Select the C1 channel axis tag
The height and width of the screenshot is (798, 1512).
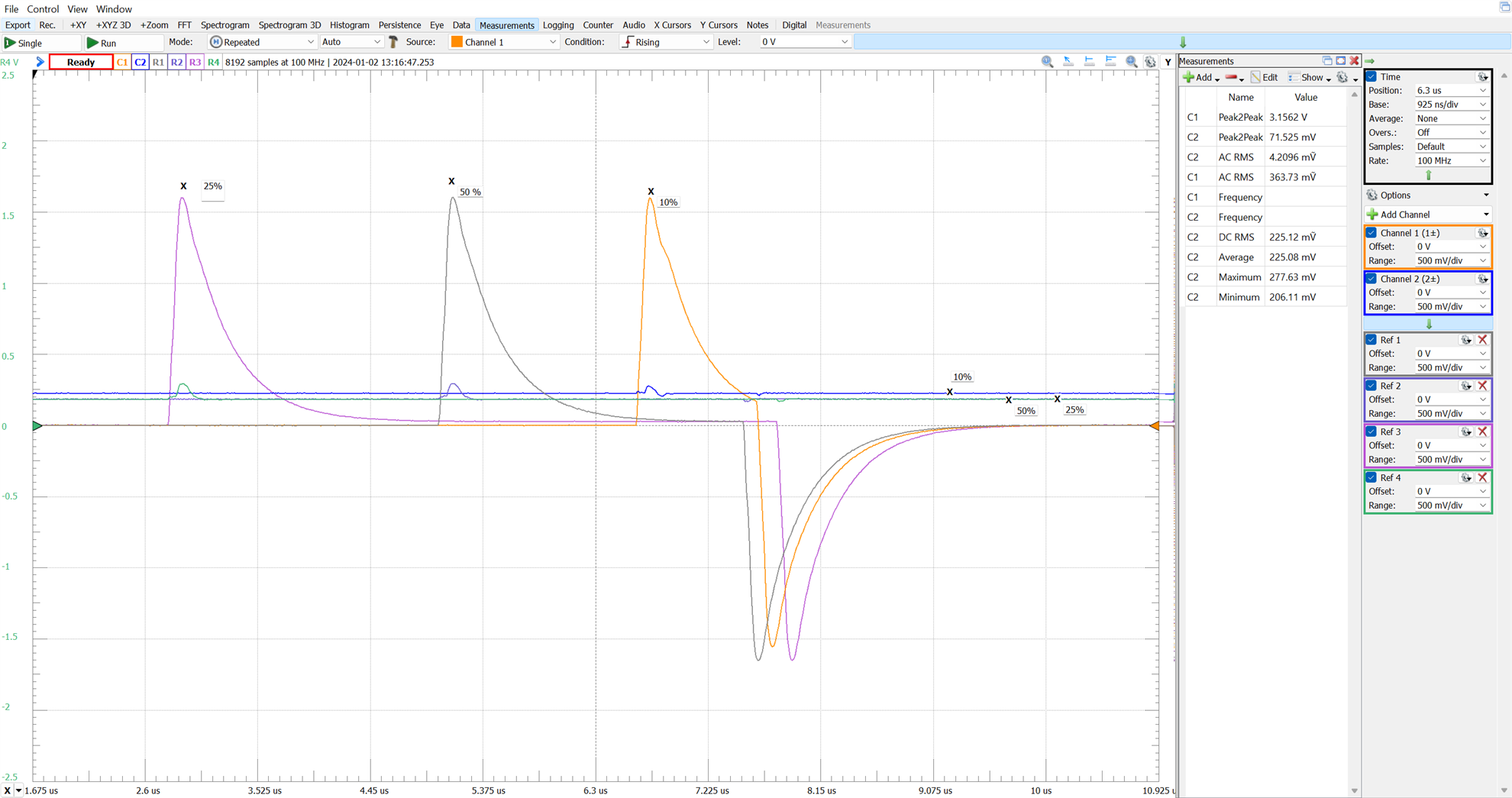pos(122,62)
